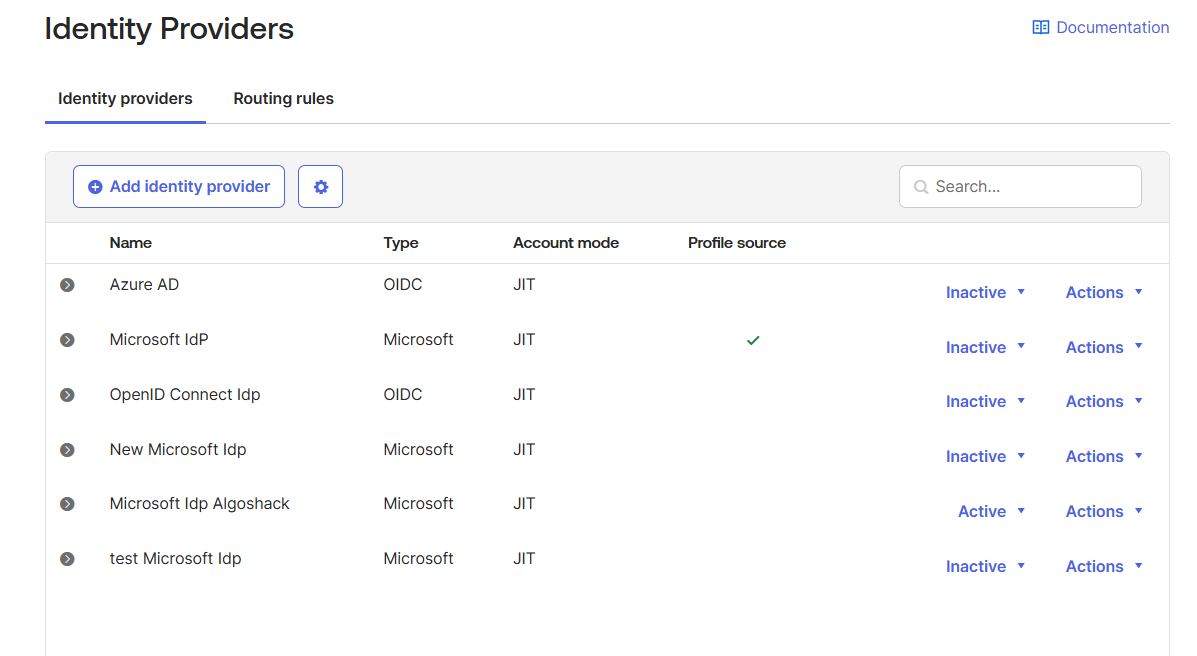Open the Documentation link

(1112, 28)
